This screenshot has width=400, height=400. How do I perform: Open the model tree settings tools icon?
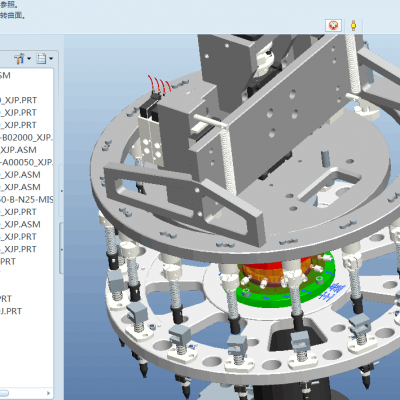coord(19,59)
